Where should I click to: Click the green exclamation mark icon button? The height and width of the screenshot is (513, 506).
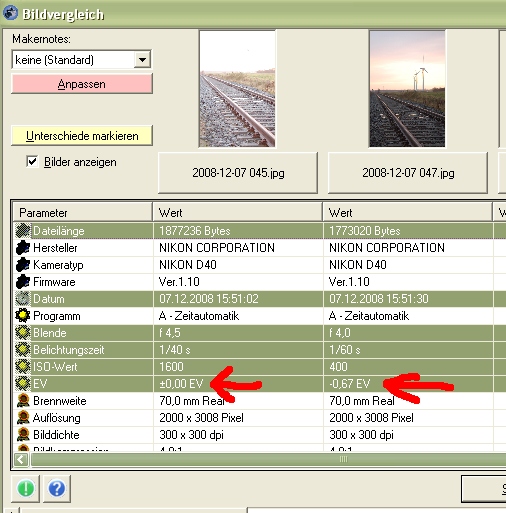click(26, 489)
